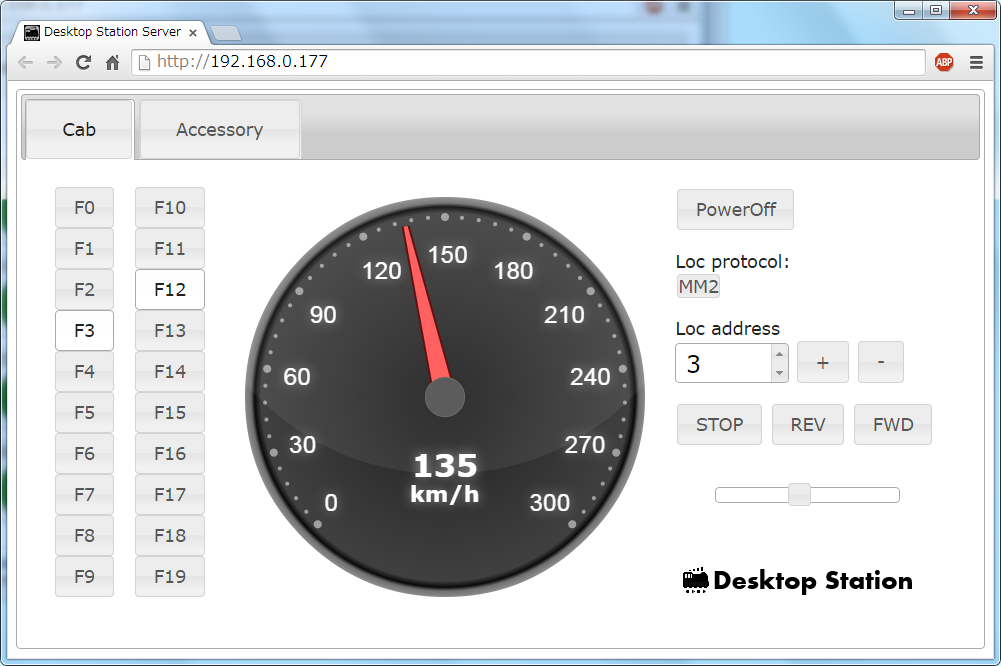Toggle function F9
1001x666 pixels.
pos(84,576)
